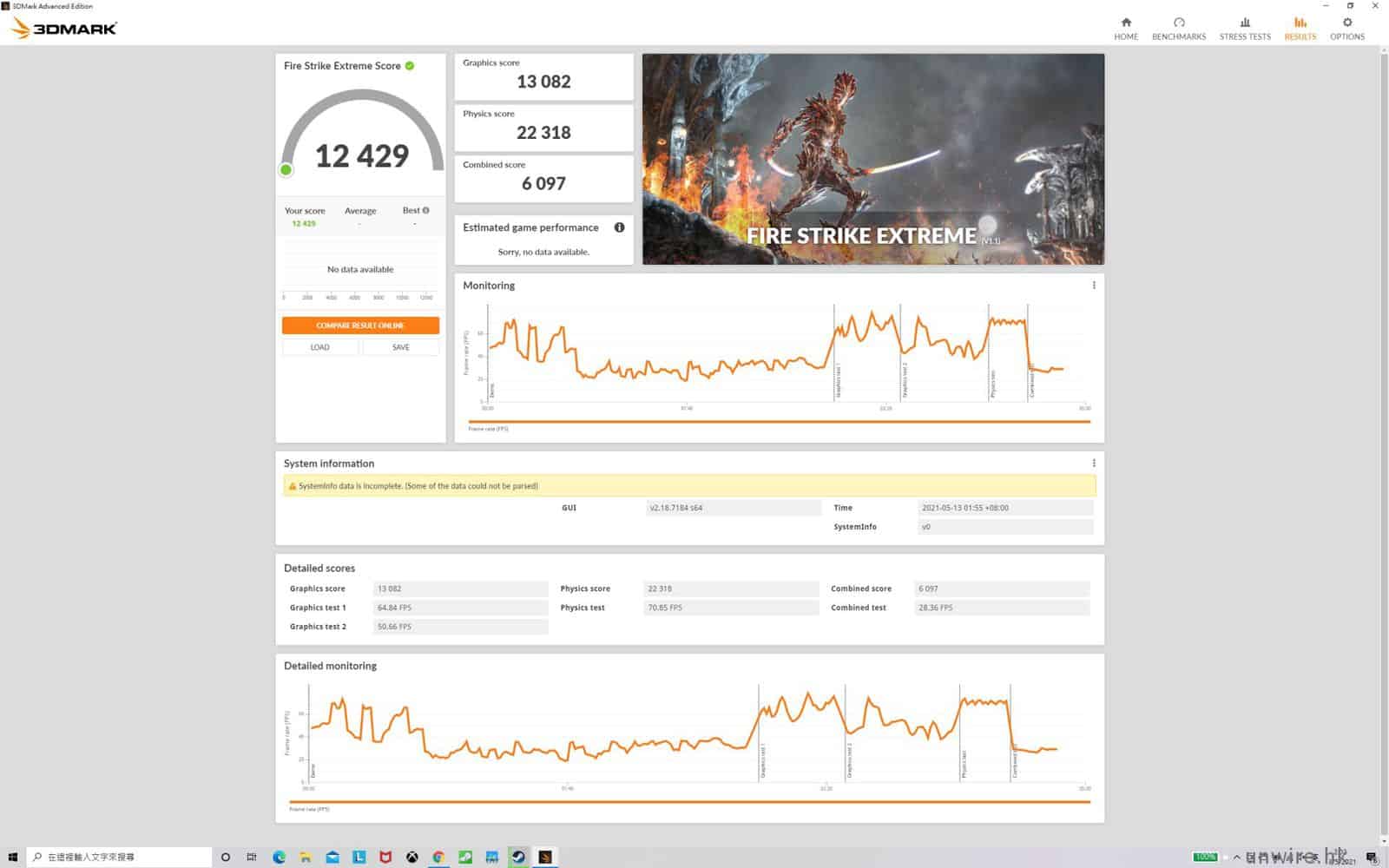Go to the Home tab
This screenshot has height=868, width=1389.
[1125, 28]
